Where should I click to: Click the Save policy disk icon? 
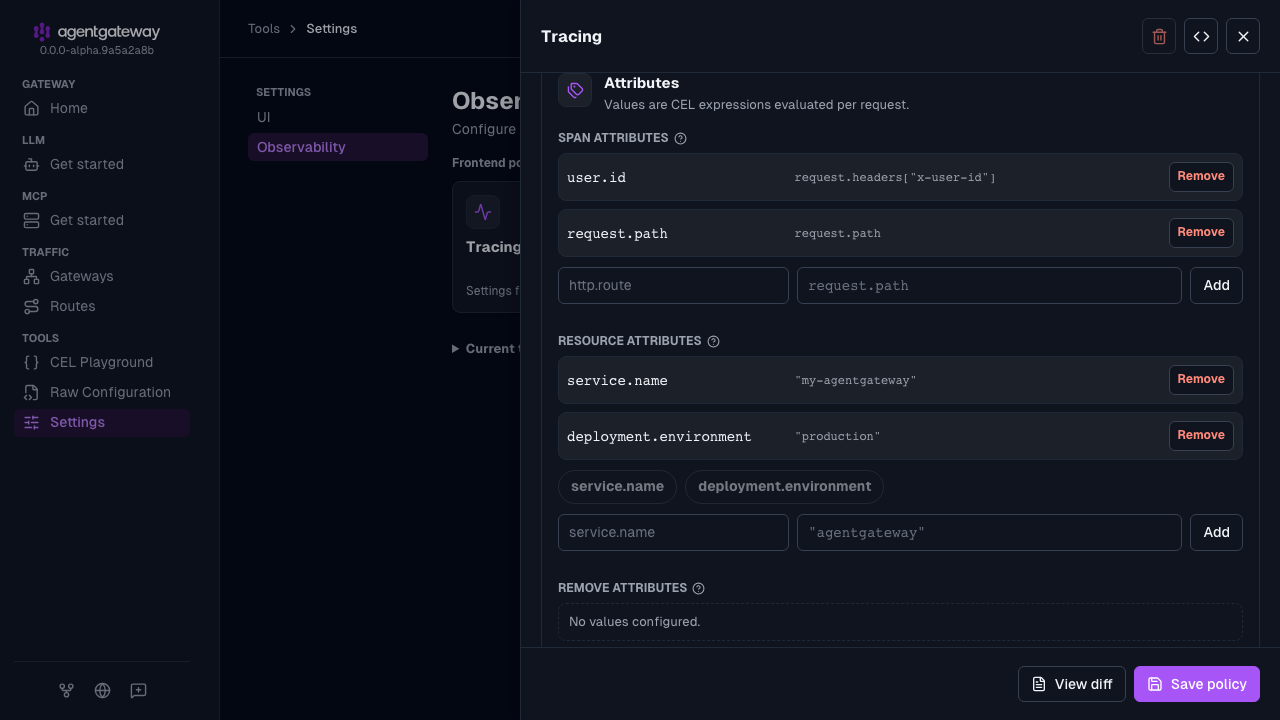coord(1155,684)
